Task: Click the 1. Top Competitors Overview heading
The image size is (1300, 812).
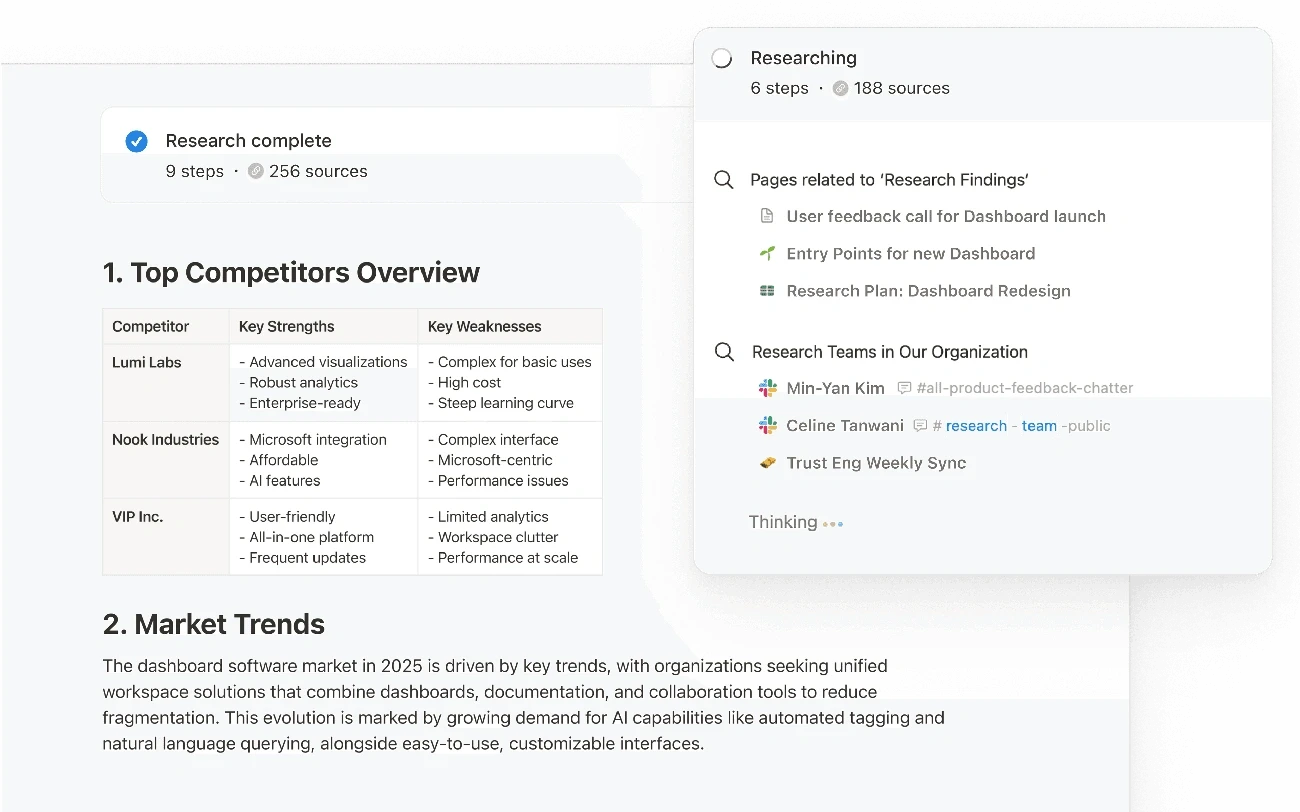Action: point(291,272)
